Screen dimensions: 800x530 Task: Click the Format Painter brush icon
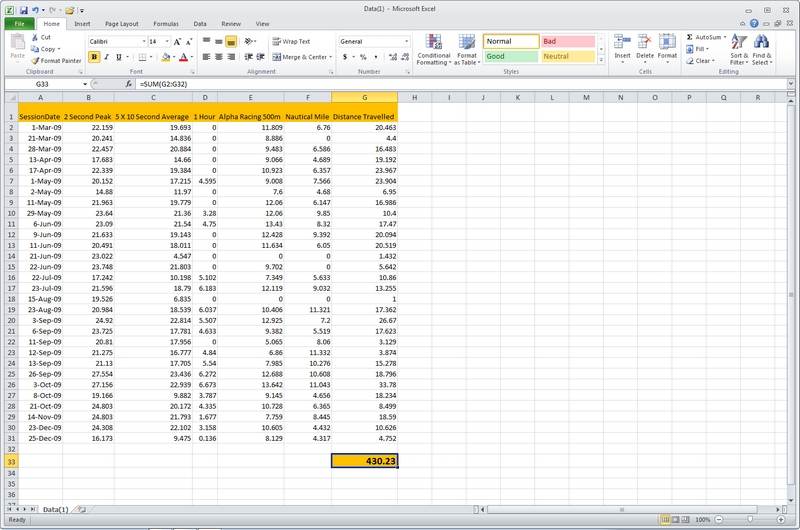click(35, 61)
